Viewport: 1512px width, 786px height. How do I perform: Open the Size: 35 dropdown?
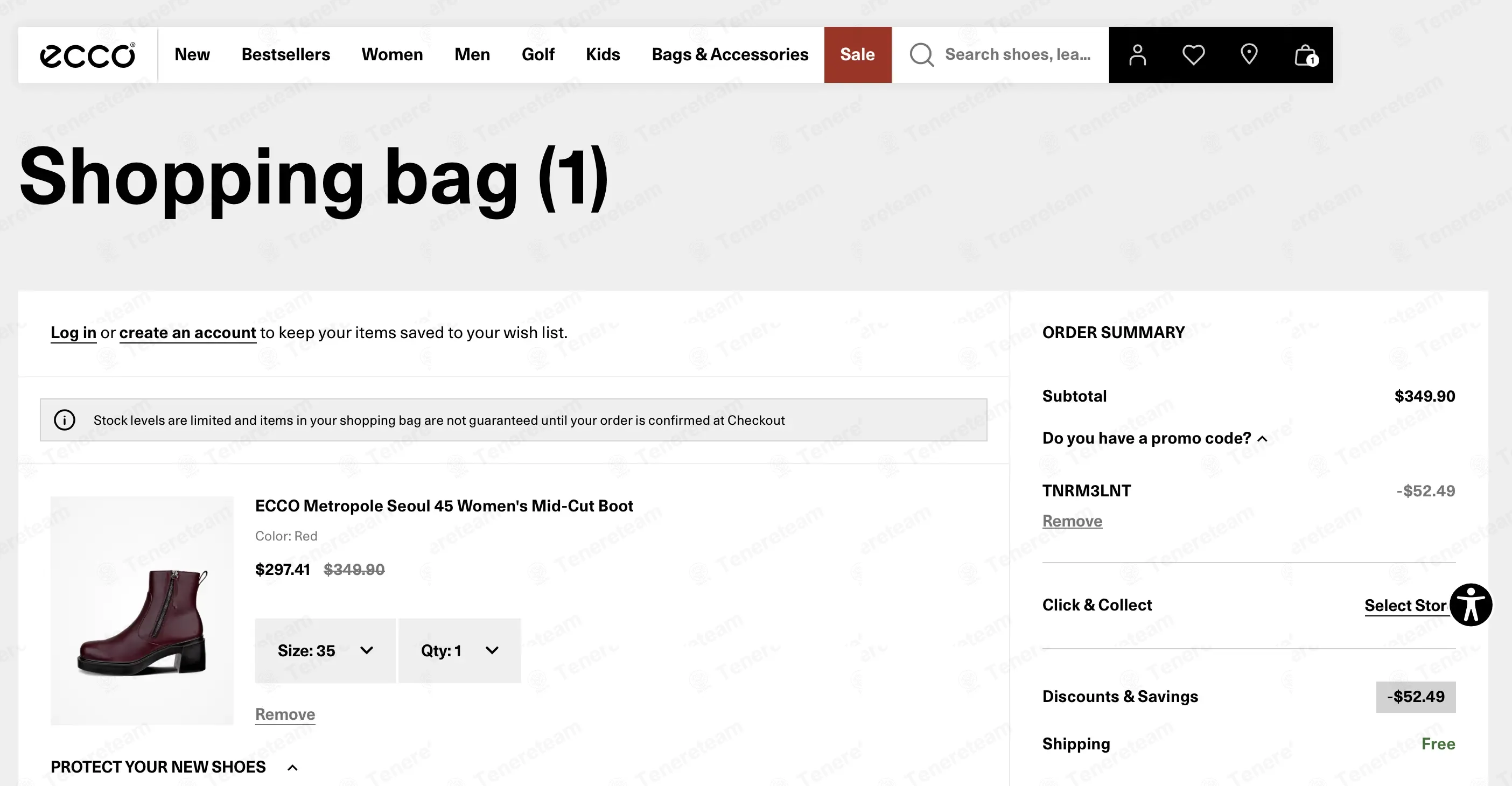[x=325, y=650]
